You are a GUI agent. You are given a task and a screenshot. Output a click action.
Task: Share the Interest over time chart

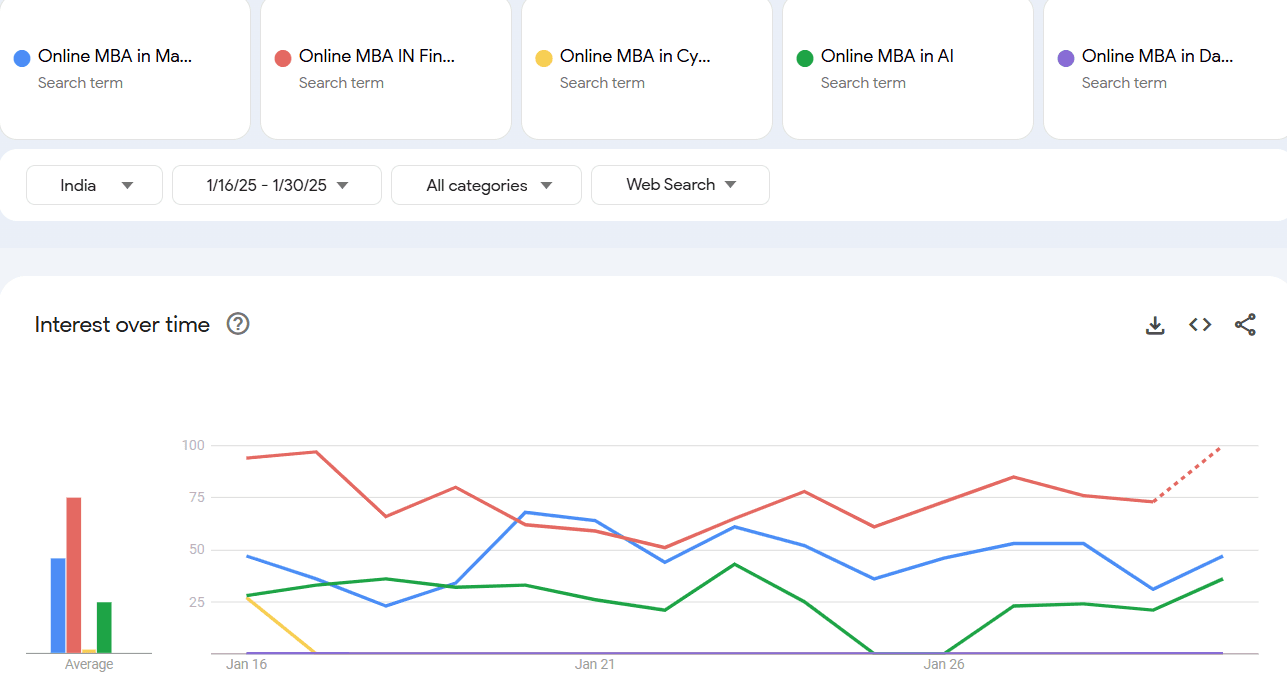1245,325
